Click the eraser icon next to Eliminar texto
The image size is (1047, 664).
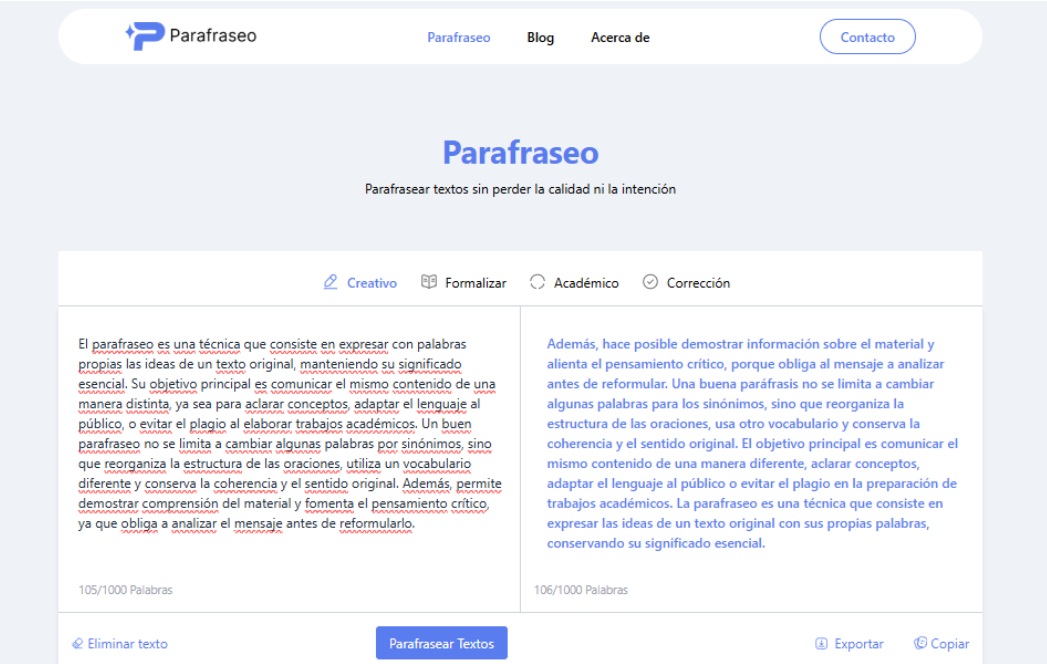[x=77, y=644]
